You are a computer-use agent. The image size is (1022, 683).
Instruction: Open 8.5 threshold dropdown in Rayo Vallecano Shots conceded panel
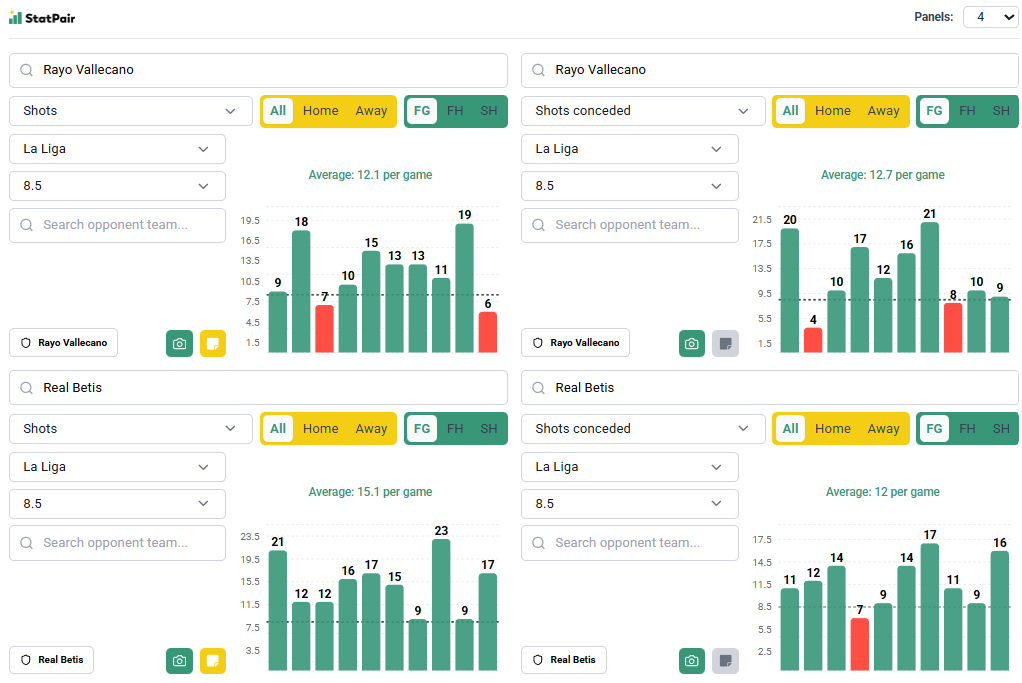coord(629,186)
